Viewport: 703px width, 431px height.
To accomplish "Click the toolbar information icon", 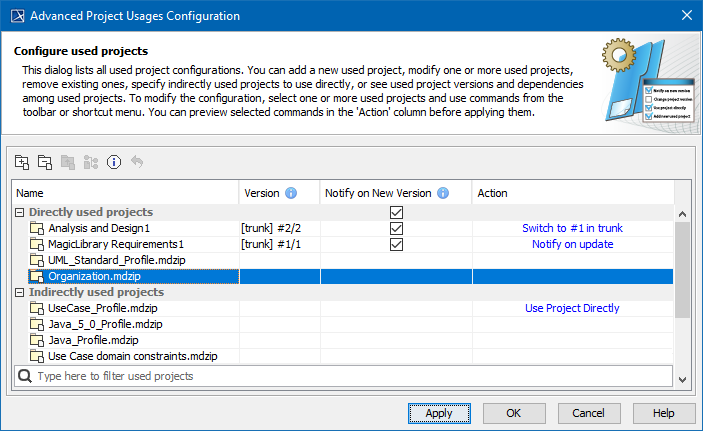I will 114,161.
